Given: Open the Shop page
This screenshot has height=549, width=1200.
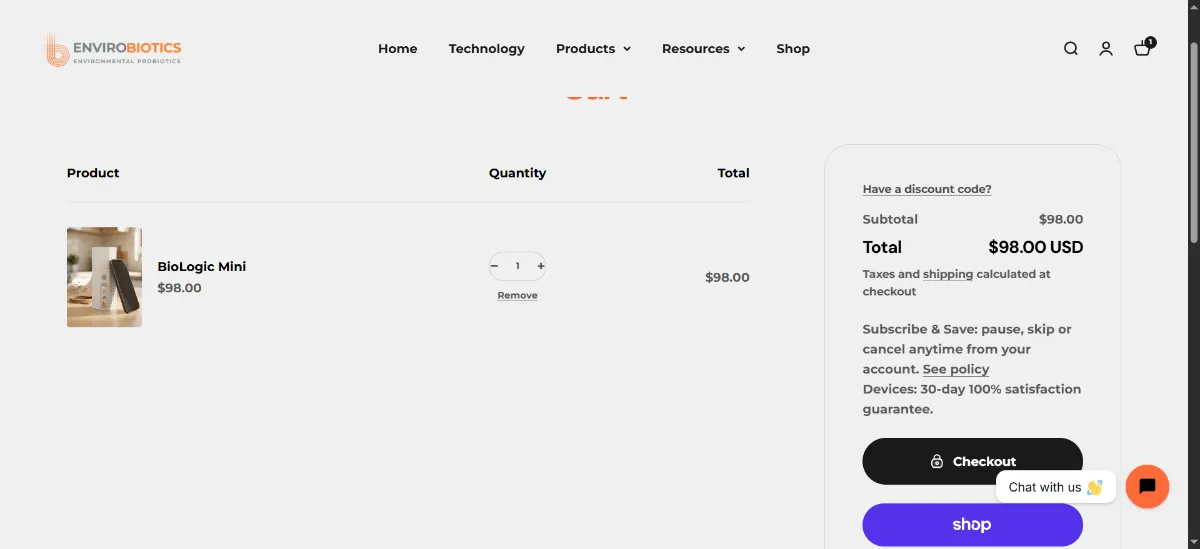Looking at the screenshot, I should [793, 48].
